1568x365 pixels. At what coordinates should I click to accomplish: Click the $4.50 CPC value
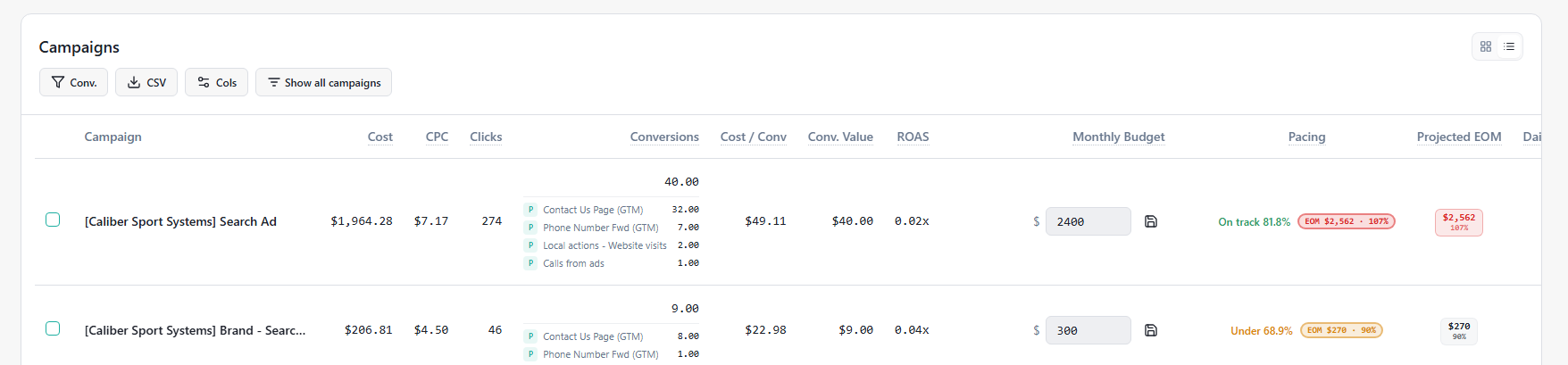431,330
